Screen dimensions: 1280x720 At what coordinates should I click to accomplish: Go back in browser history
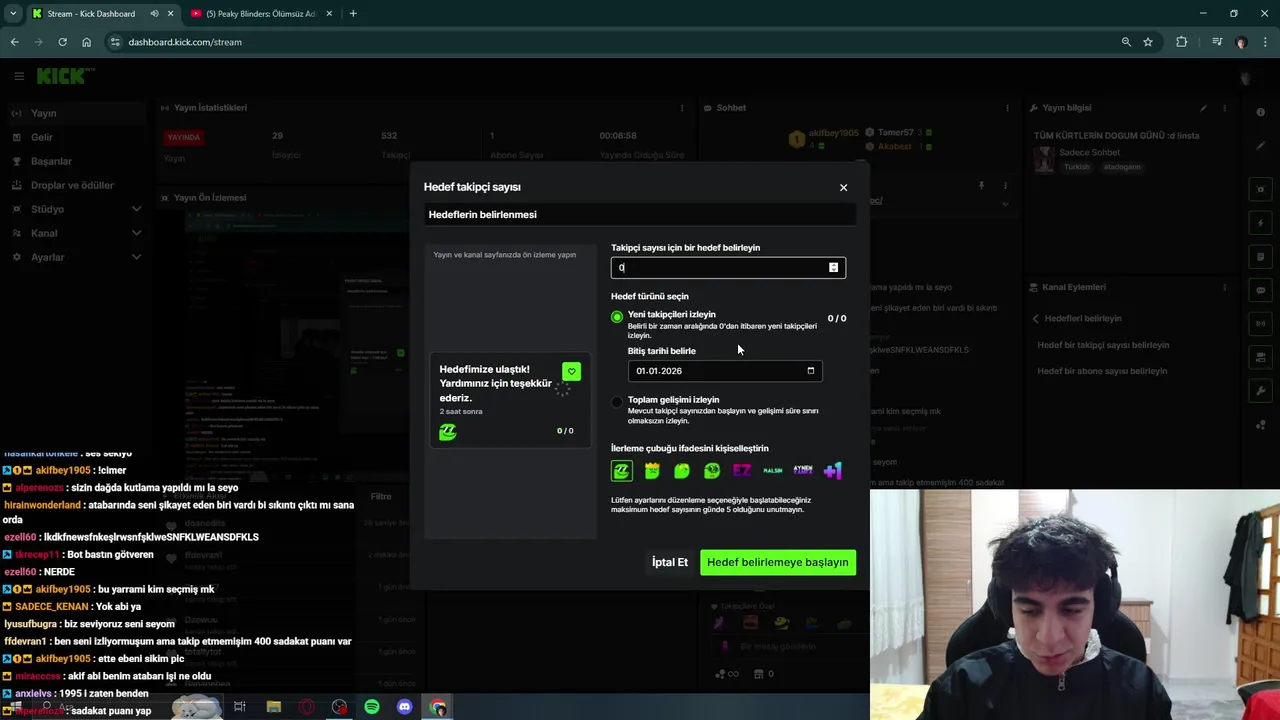click(15, 42)
